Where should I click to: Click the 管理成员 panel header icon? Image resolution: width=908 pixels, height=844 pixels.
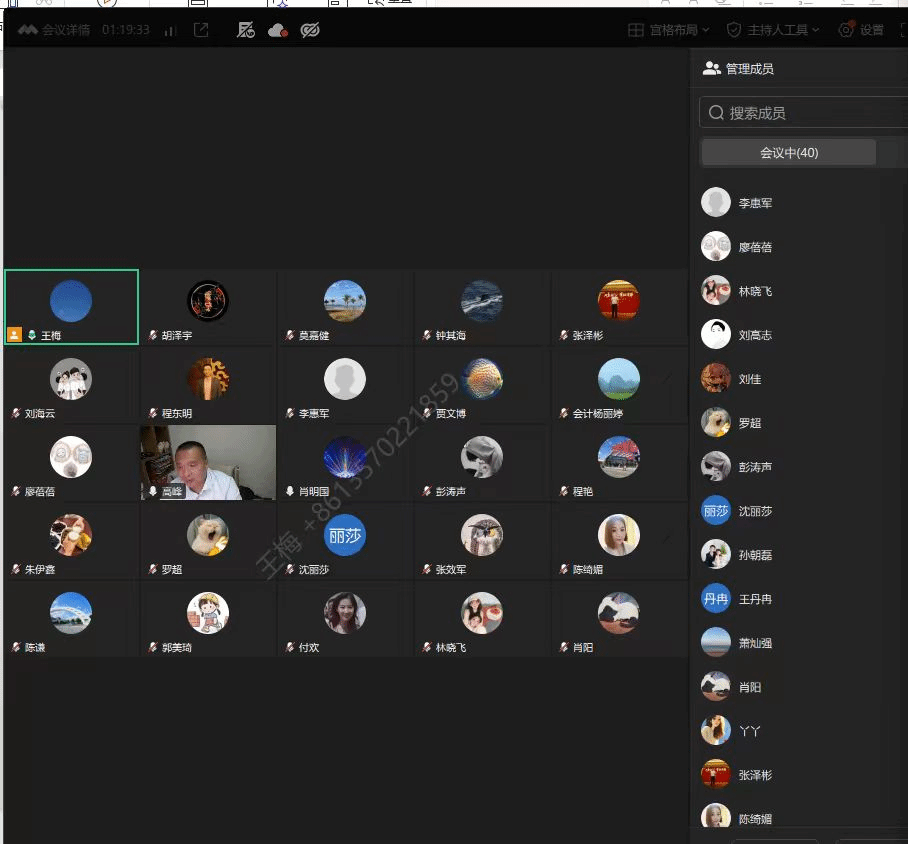[x=711, y=69]
